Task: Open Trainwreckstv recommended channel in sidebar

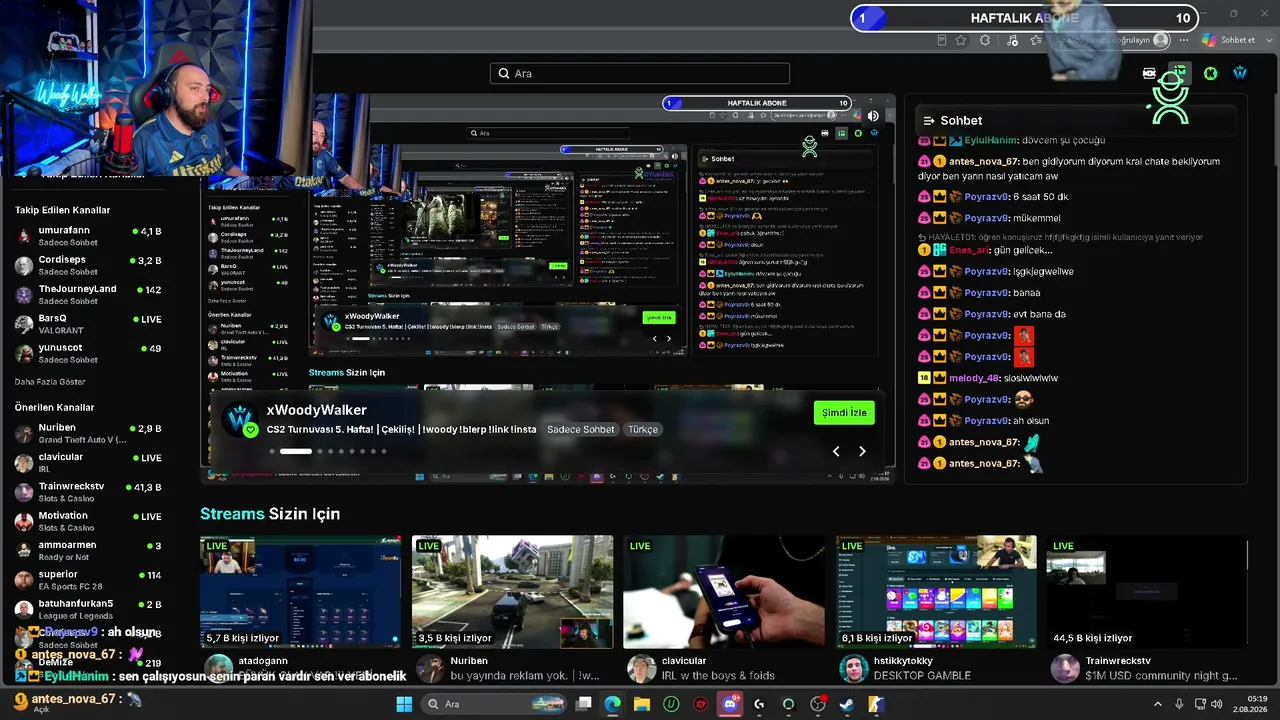Action: 88,492
